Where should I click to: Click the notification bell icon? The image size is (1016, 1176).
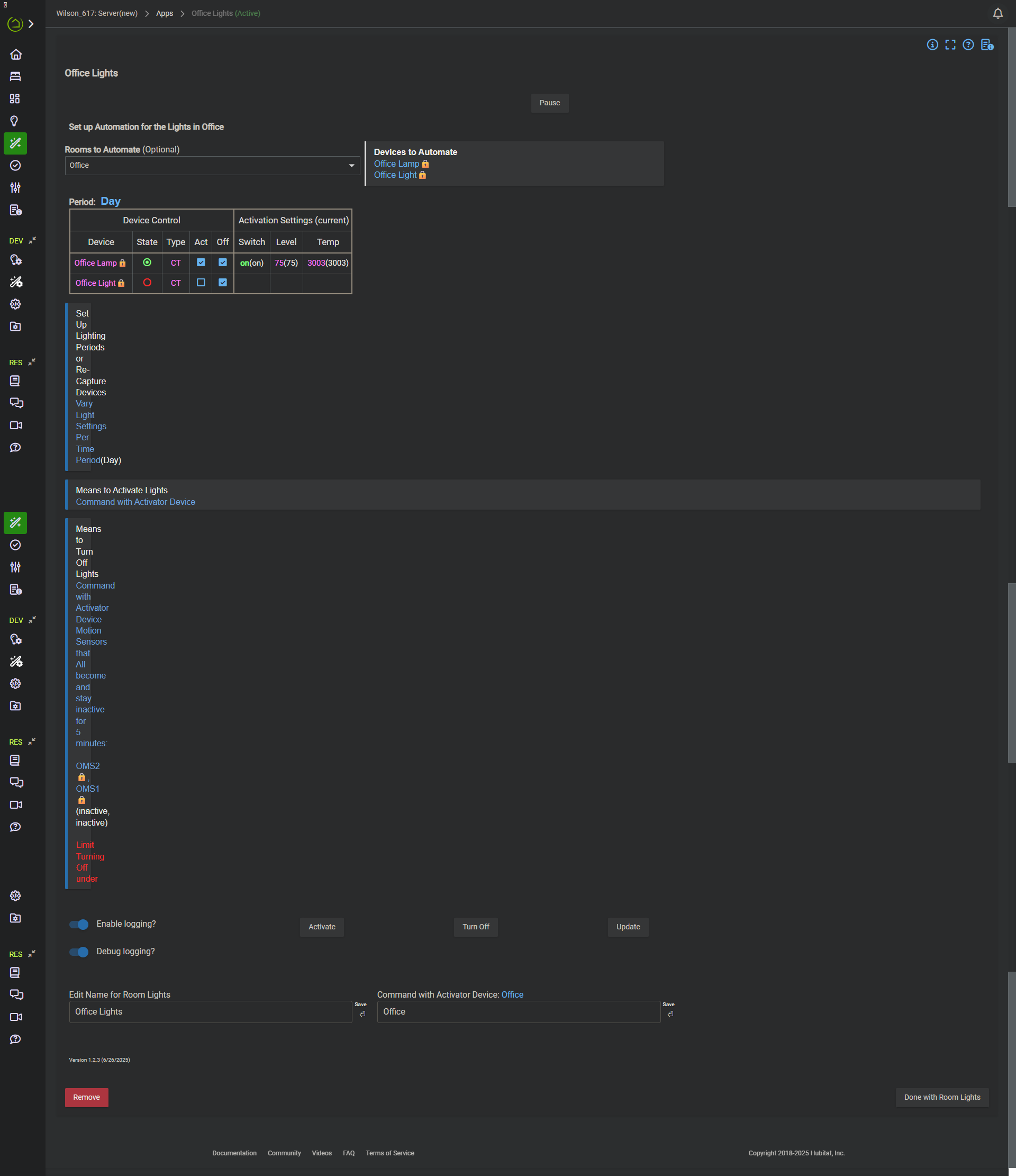(x=997, y=13)
